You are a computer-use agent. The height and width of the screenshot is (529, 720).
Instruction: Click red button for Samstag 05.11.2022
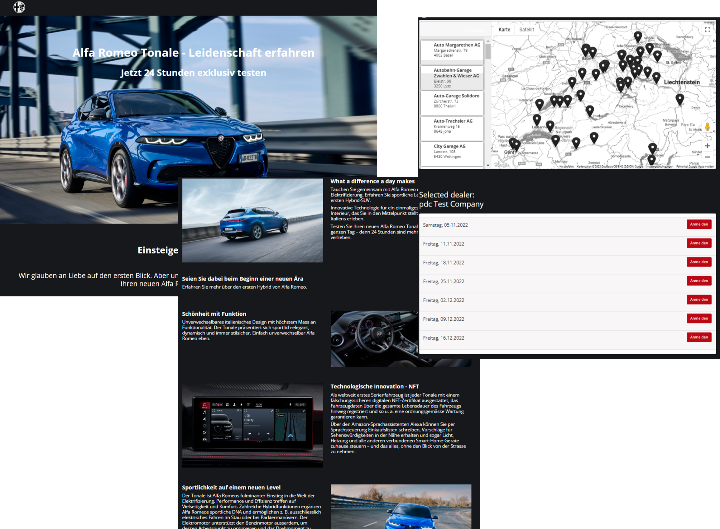click(699, 224)
